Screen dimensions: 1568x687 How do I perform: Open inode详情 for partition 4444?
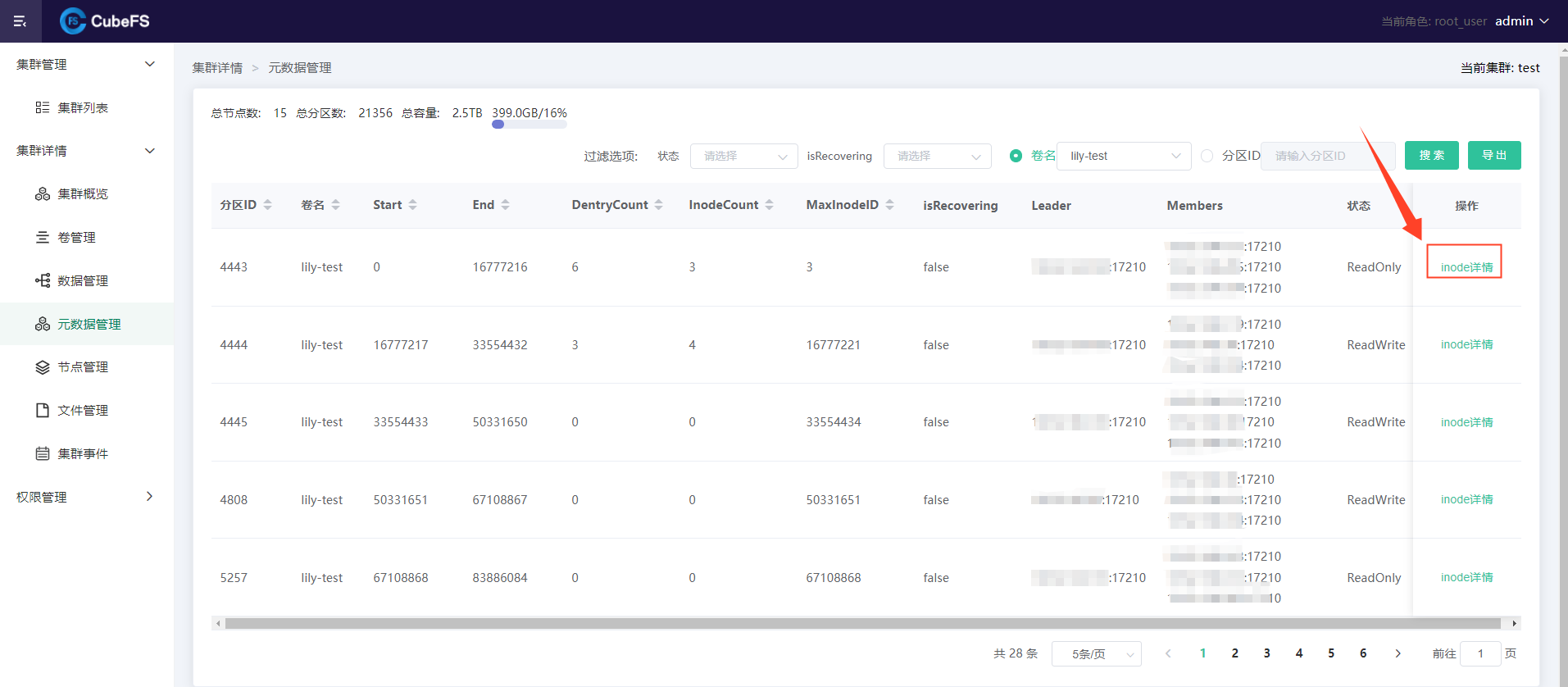(1466, 344)
